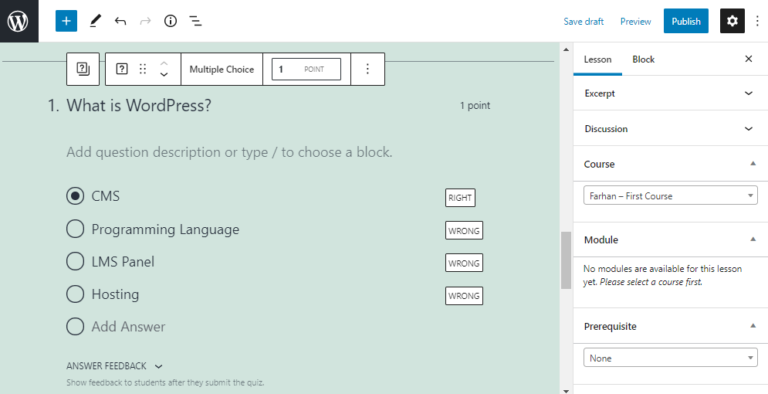This screenshot has width=768, height=394.
Task: Select the Hosting radio button
Action: [75, 294]
